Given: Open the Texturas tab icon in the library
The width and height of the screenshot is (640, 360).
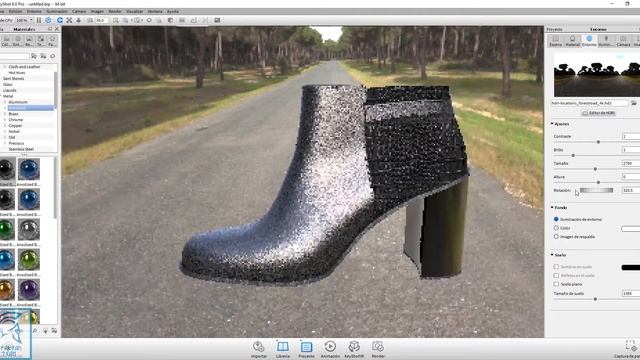Looking at the screenshot, I should click(40, 40).
